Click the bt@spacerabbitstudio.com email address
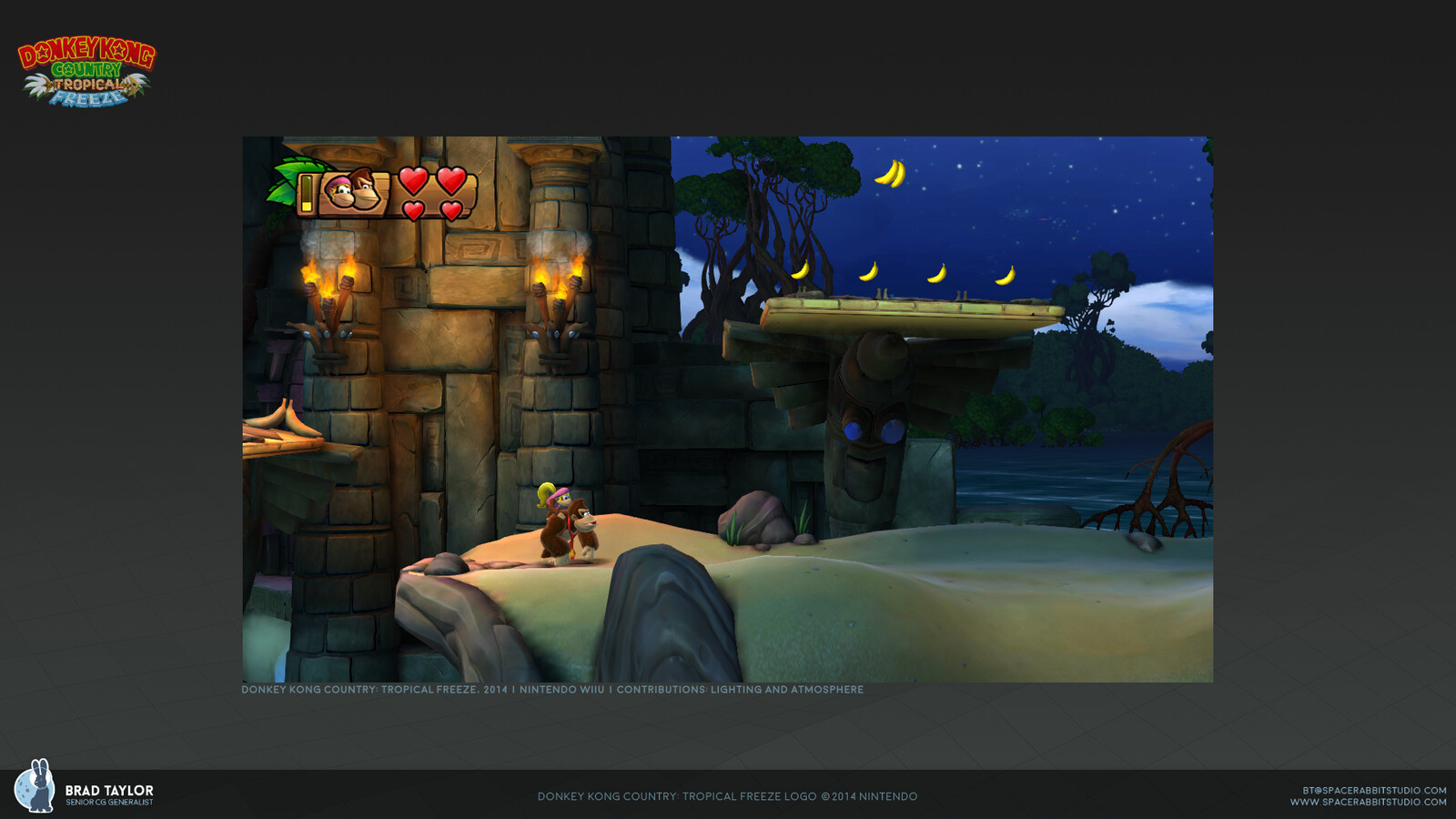The width and height of the screenshot is (1456, 819). [x=1374, y=791]
